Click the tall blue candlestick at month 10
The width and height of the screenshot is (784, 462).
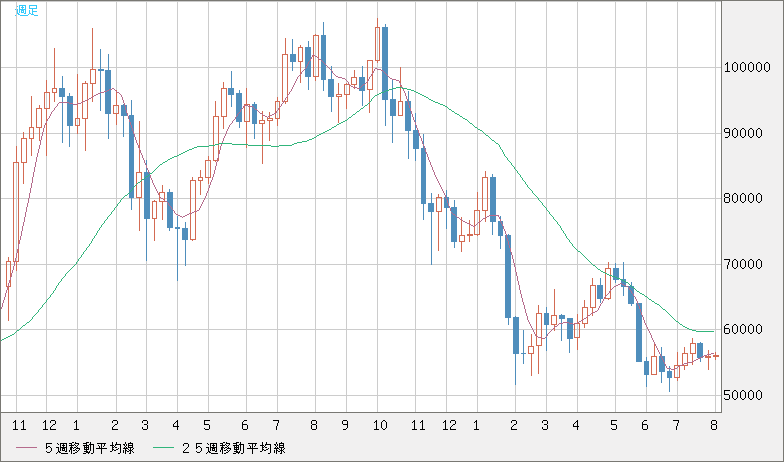pyautogui.click(x=385, y=63)
